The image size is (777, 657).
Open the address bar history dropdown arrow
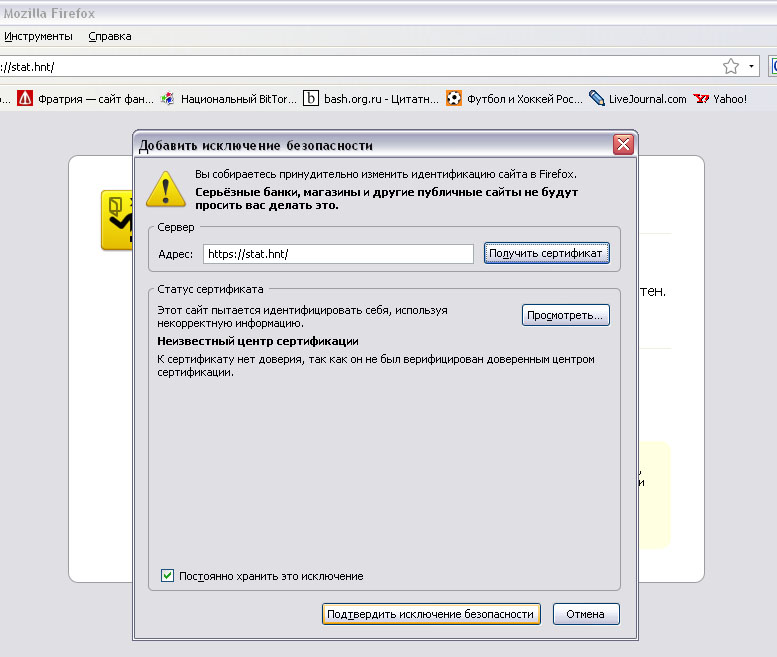point(752,67)
